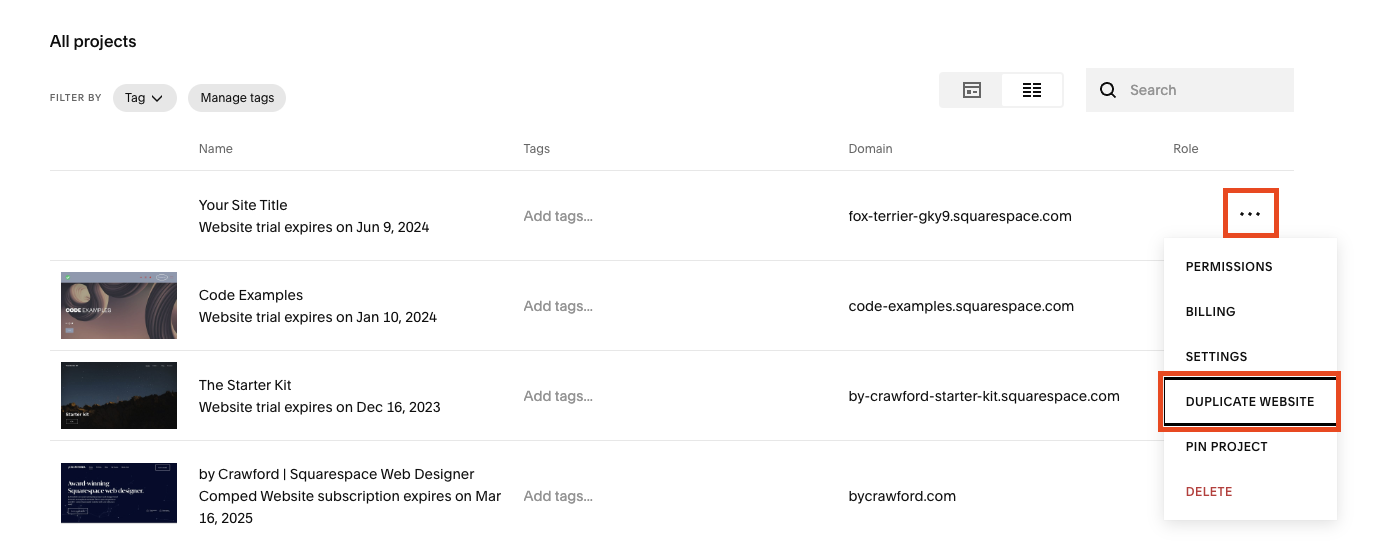1386x545 pixels.
Task: Open the Your Site Title project name
Action: click(243, 205)
